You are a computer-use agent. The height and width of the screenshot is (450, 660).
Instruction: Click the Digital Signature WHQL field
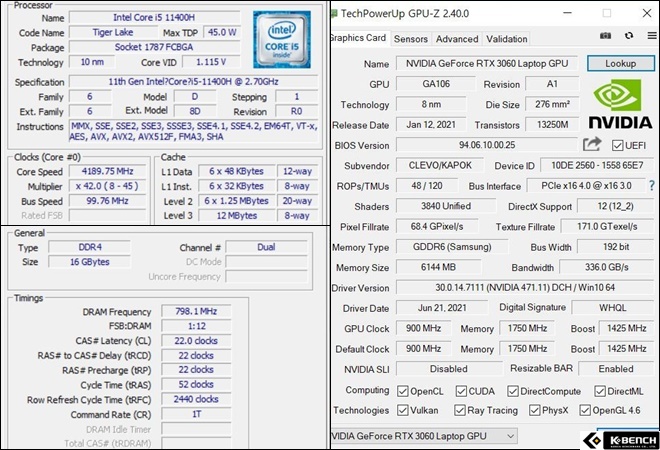[612, 308]
